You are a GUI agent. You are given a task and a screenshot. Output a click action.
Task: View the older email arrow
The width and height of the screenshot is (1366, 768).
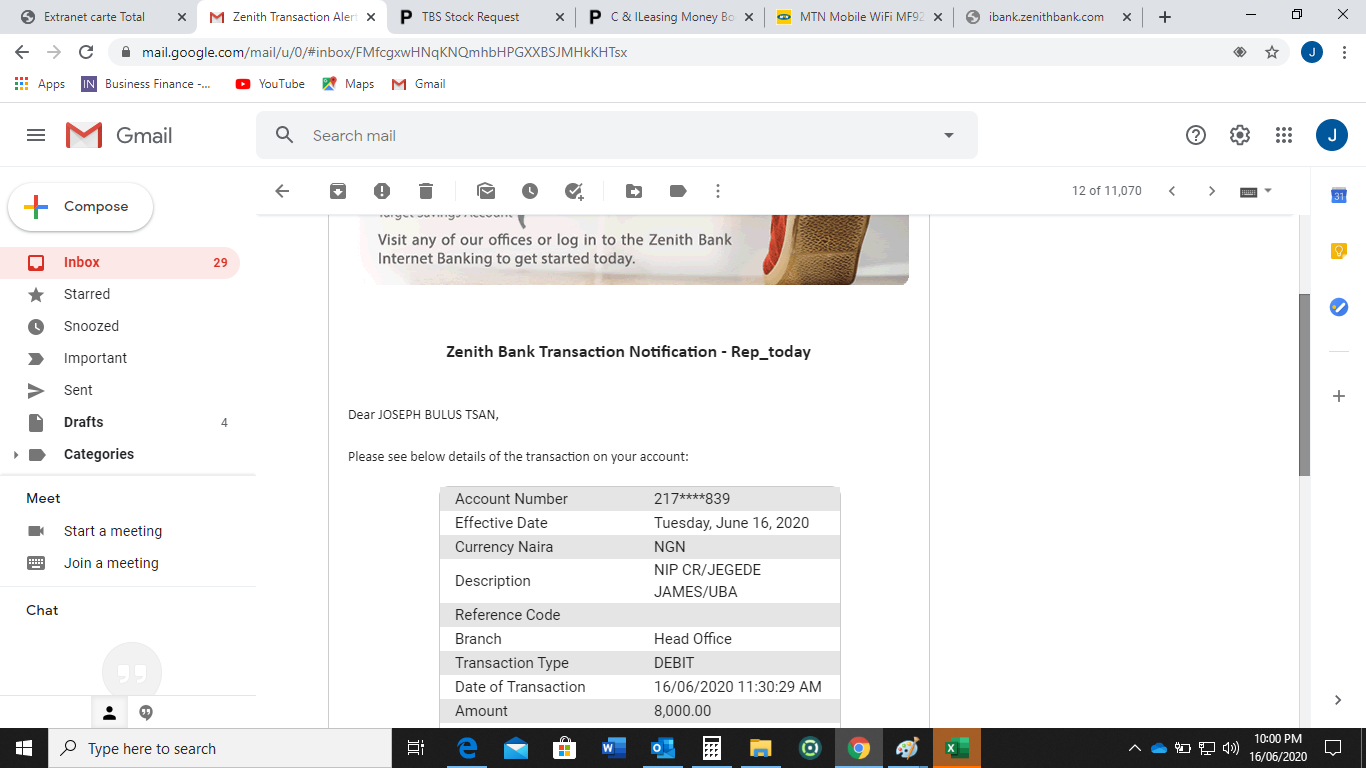tap(1212, 191)
